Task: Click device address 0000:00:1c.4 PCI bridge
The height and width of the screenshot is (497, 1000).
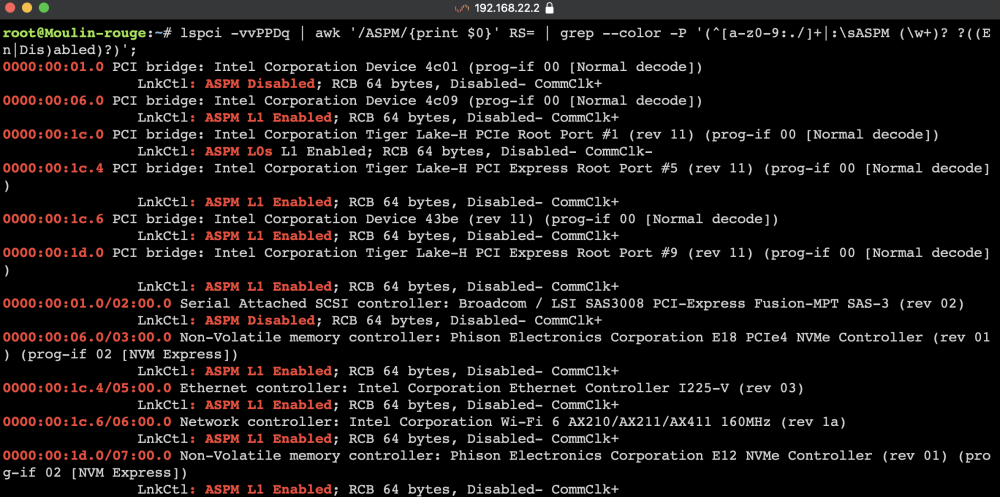Action: pyautogui.click(x=53, y=168)
